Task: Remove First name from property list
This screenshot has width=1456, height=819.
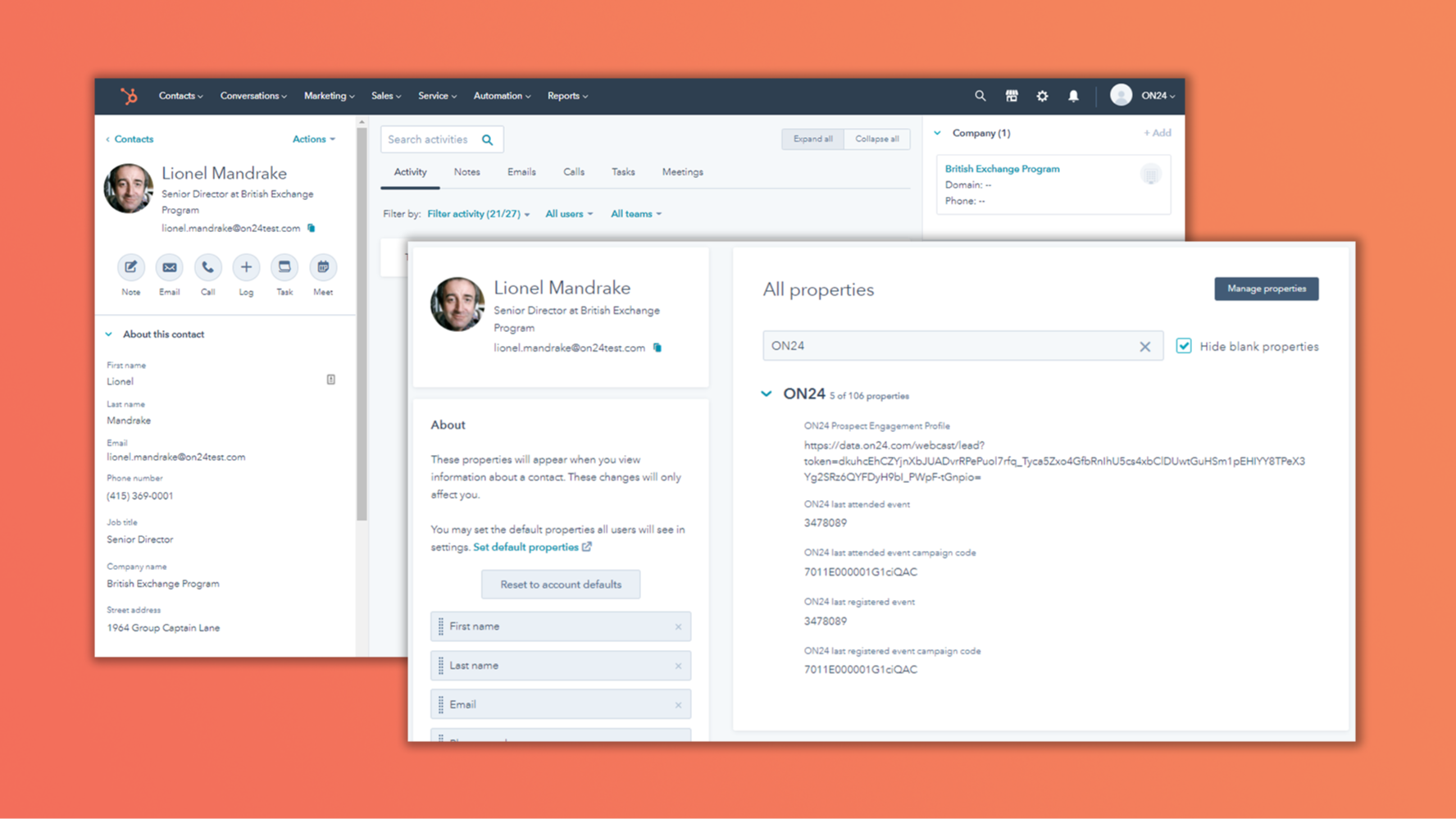Action: 678,627
